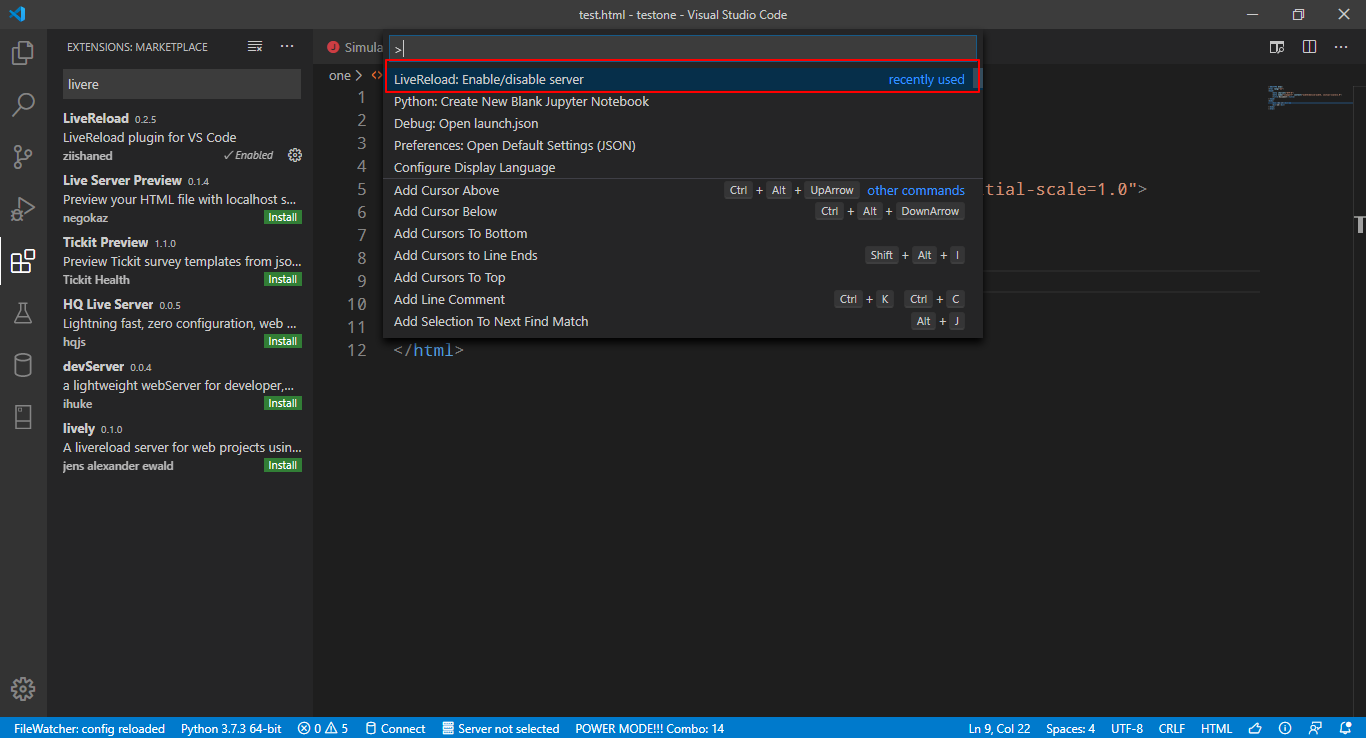Change UTF-8 file encoding
The height and width of the screenshot is (738, 1366).
coord(1126,728)
